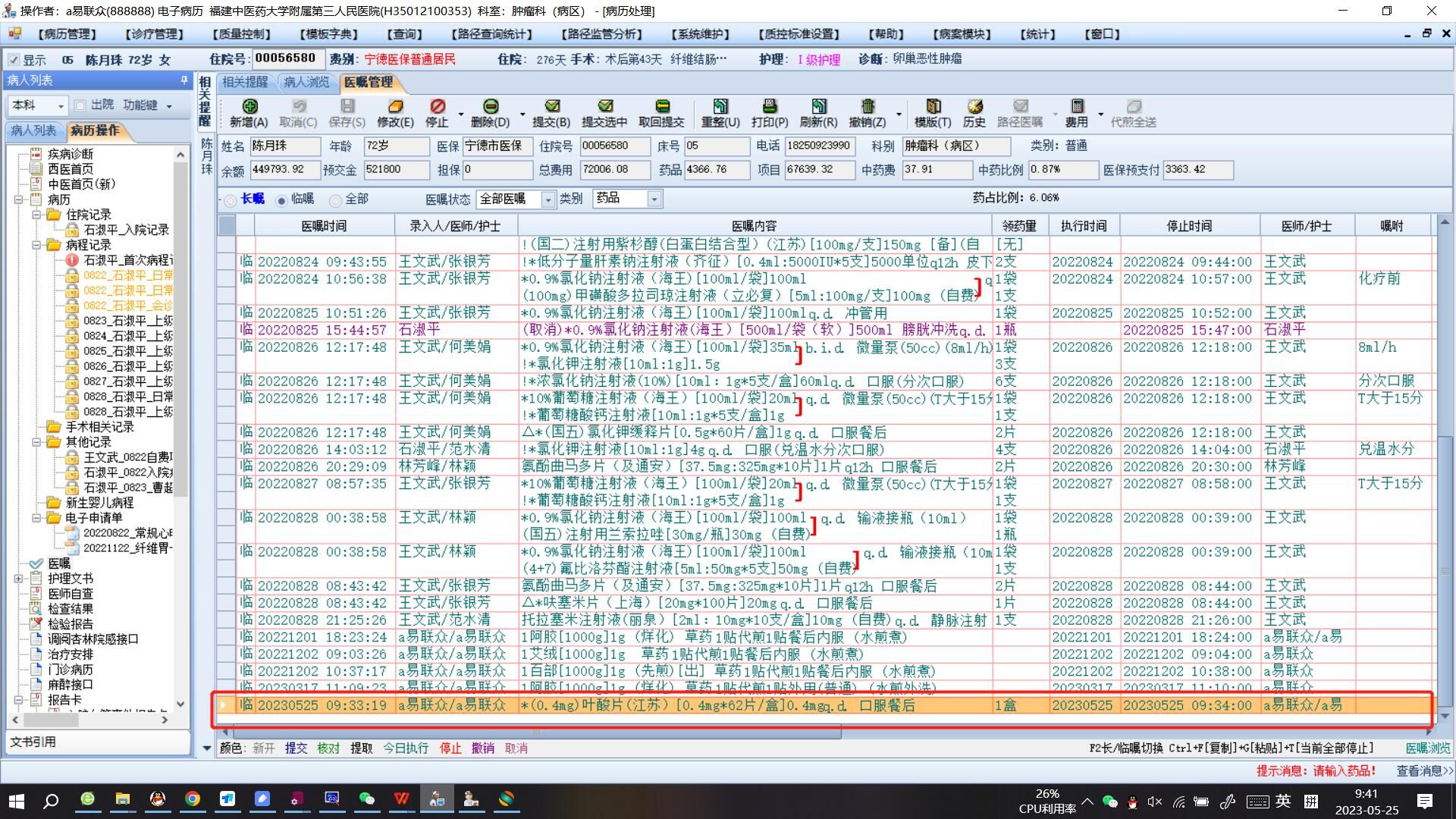The width and height of the screenshot is (1456, 819).
Task: Click the 修改(E) edit order icon
Action: pos(395,107)
